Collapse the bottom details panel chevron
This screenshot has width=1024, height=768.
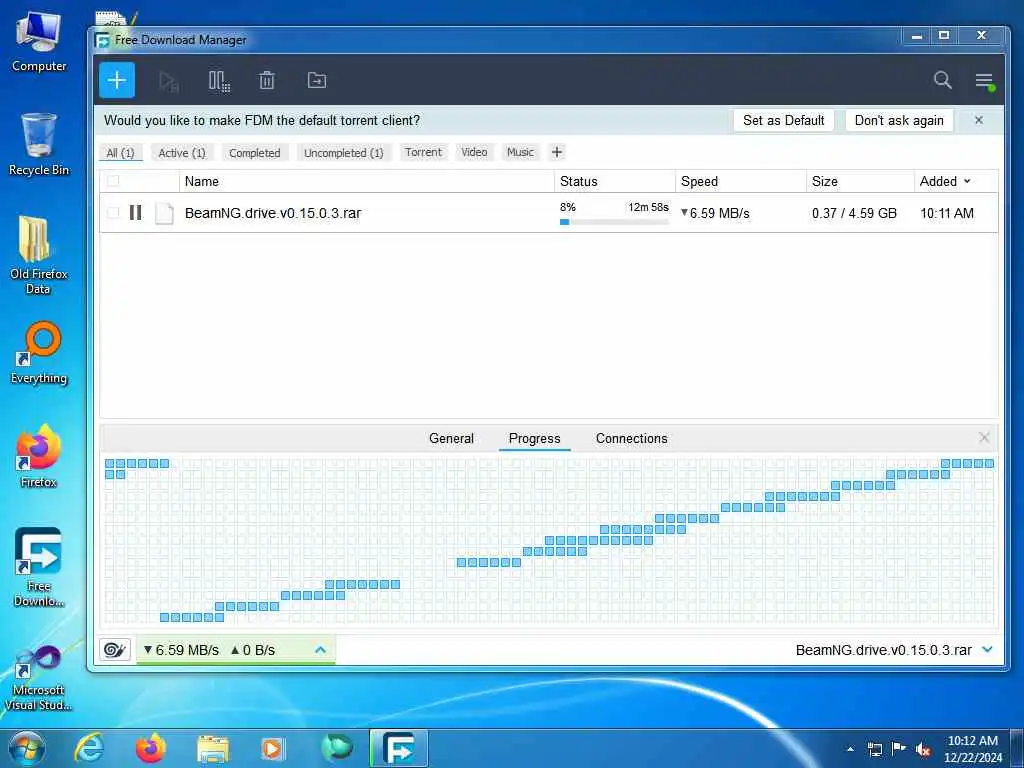tap(987, 650)
